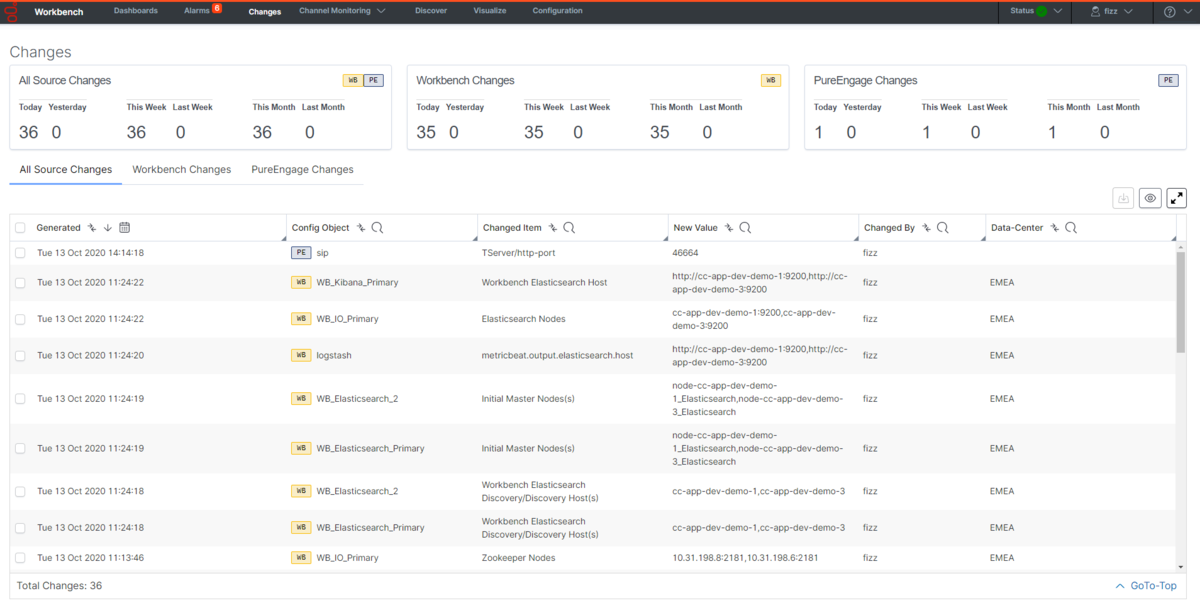Click the PE badge in the sip row
Screen dimensions: 1200x608
click(301, 253)
